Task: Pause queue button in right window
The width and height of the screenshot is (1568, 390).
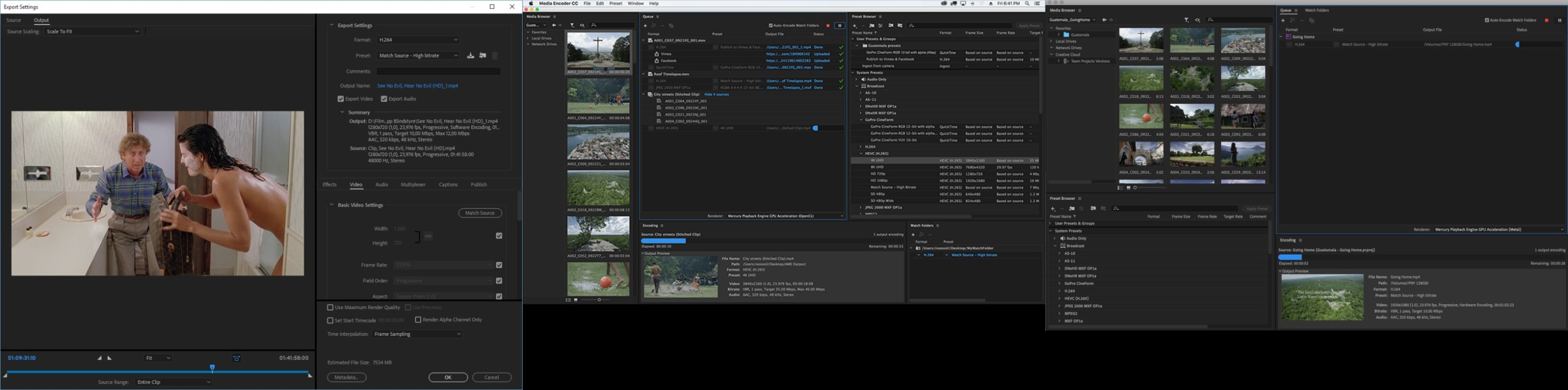Action: 1560,20
